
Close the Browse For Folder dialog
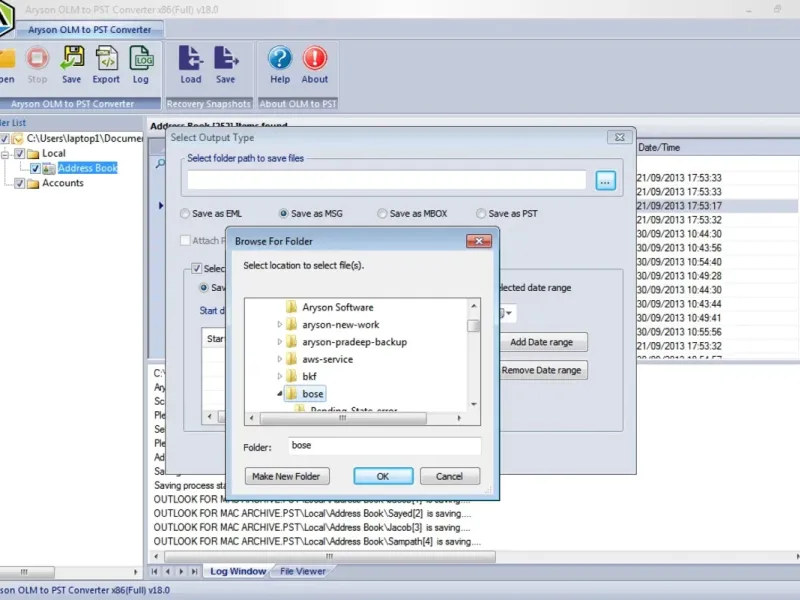[479, 241]
